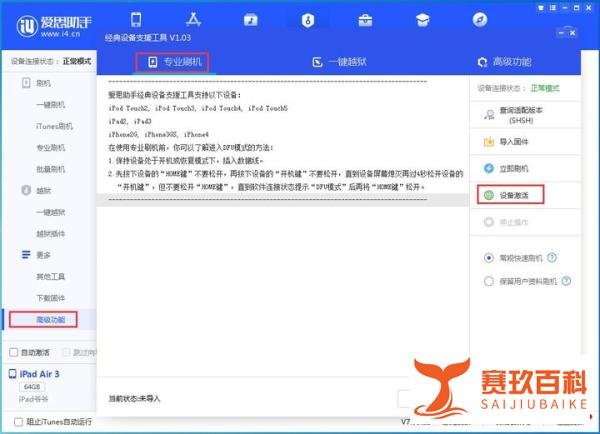600x434 pixels.
Task: Collapse the 越狱 group in sidebar
Action: (x=26, y=190)
